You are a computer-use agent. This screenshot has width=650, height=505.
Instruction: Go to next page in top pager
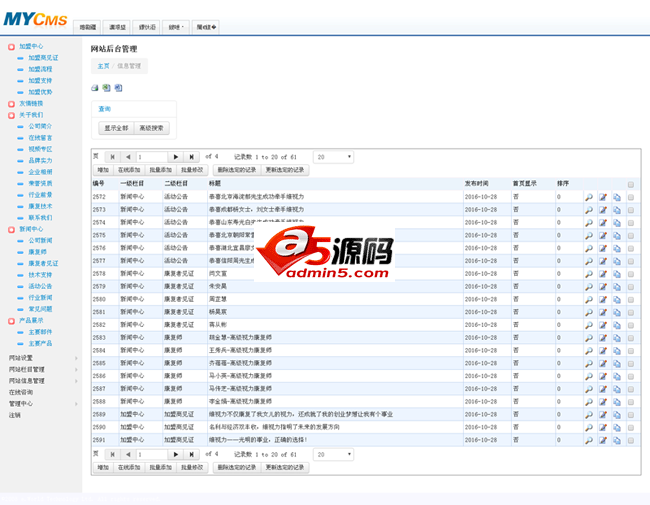[175, 157]
